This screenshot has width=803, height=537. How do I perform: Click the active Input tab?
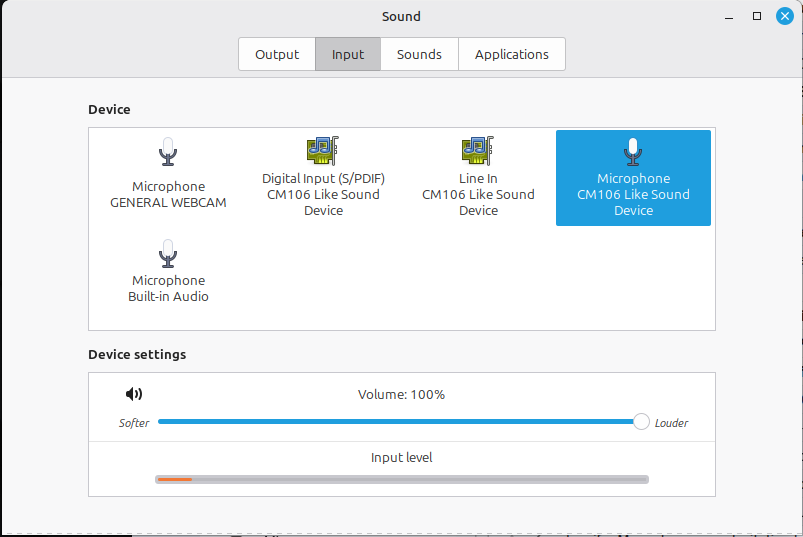click(x=348, y=54)
